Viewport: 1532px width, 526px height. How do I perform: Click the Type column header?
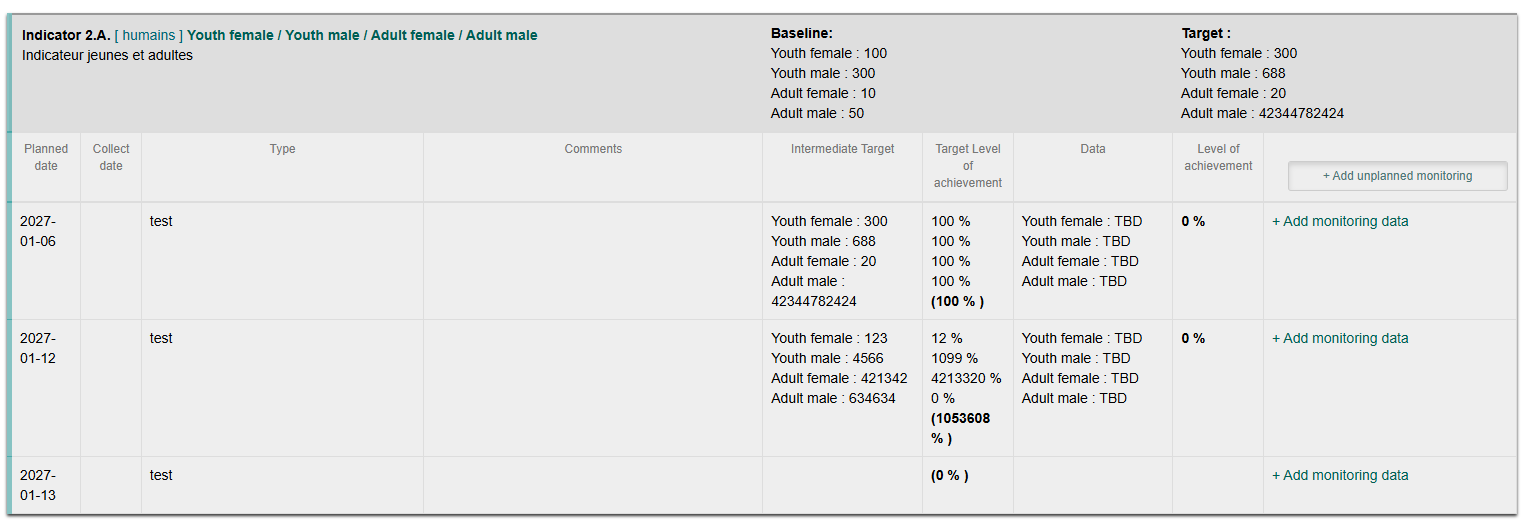click(283, 149)
